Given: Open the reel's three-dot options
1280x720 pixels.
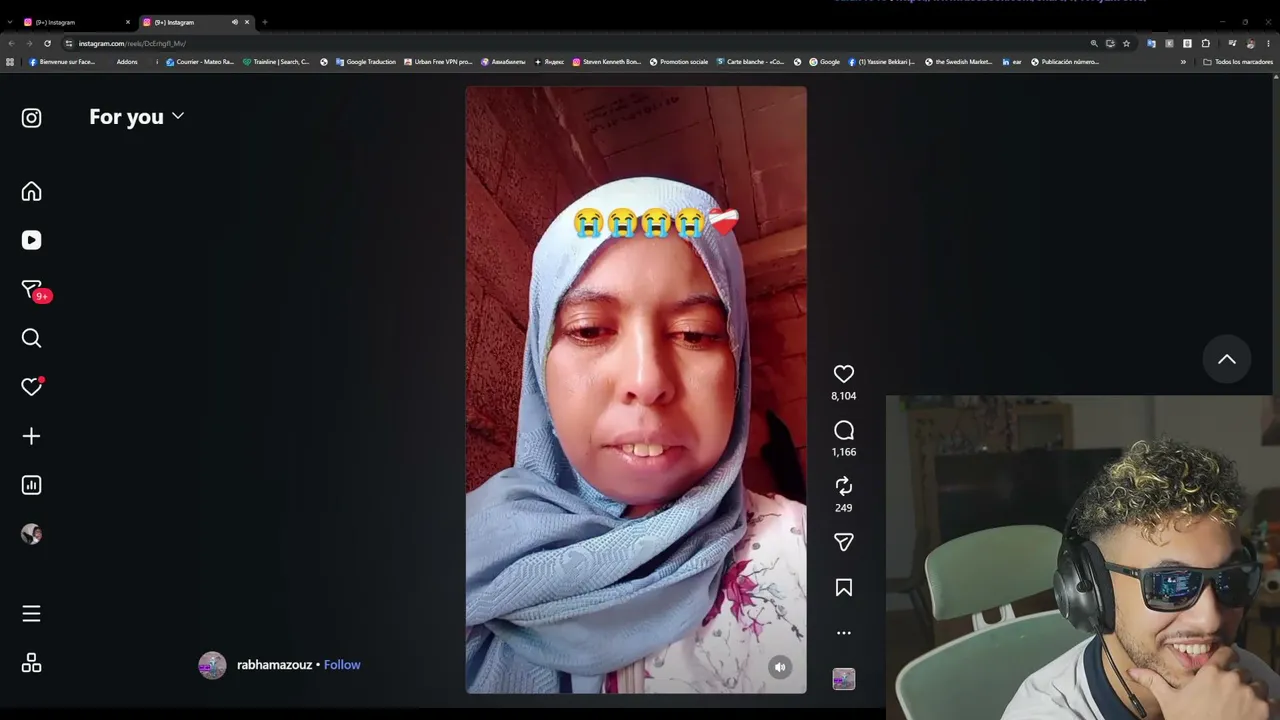Looking at the screenshot, I should 844,633.
